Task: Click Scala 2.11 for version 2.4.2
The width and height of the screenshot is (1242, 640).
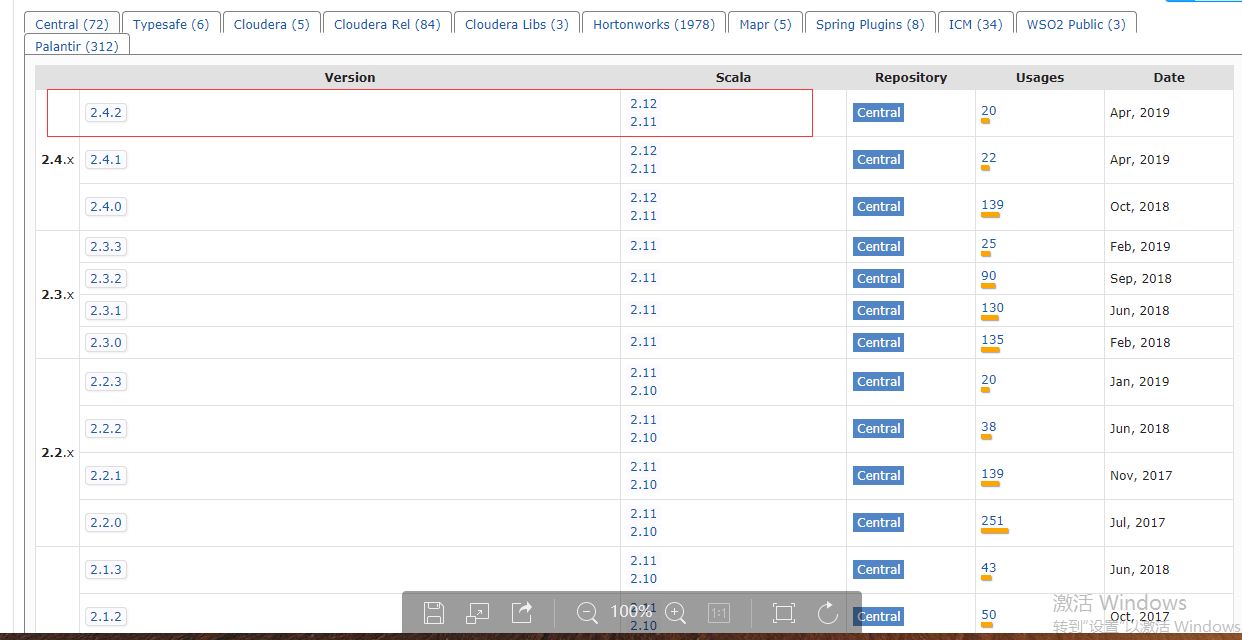Action: pyautogui.click(x=643, y=122)
